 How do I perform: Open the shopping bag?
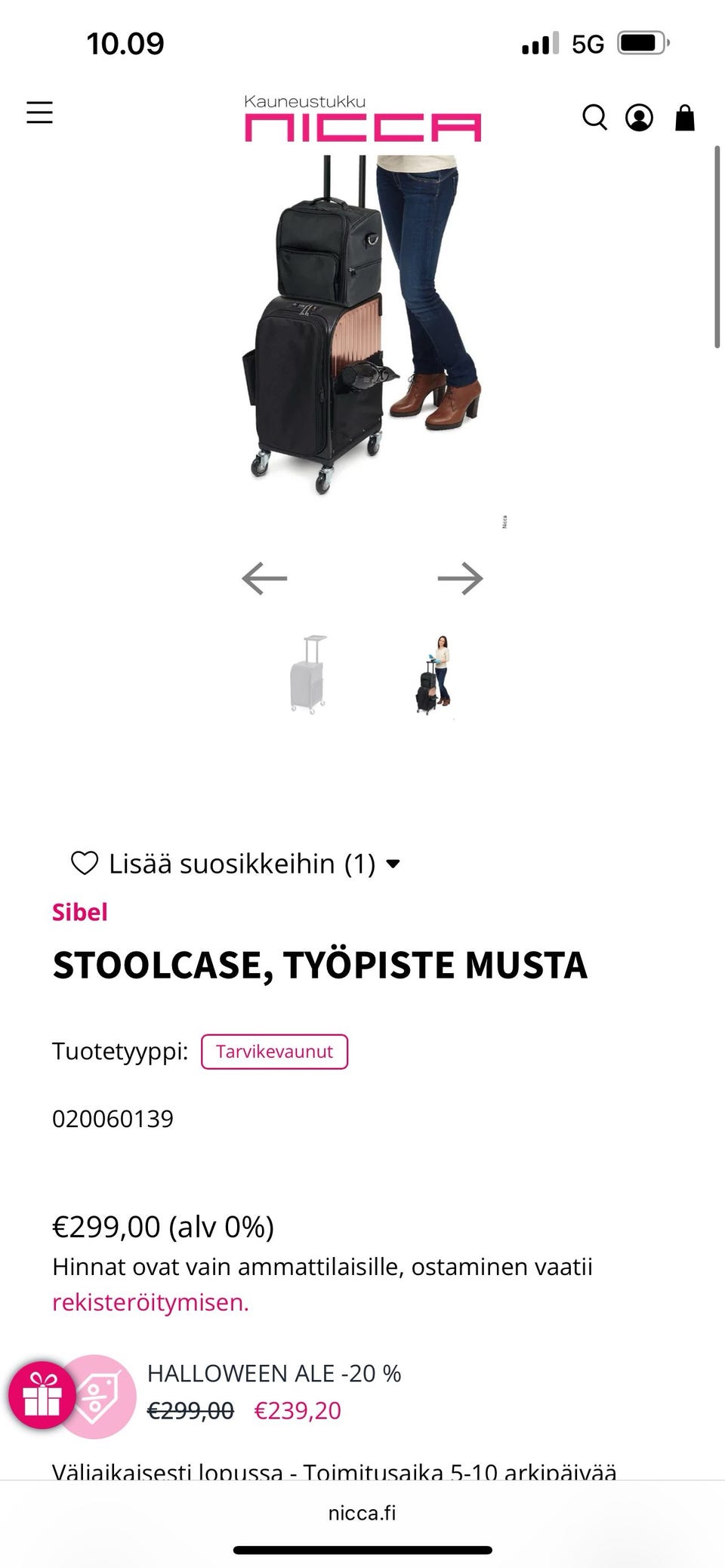coord(684,118)
